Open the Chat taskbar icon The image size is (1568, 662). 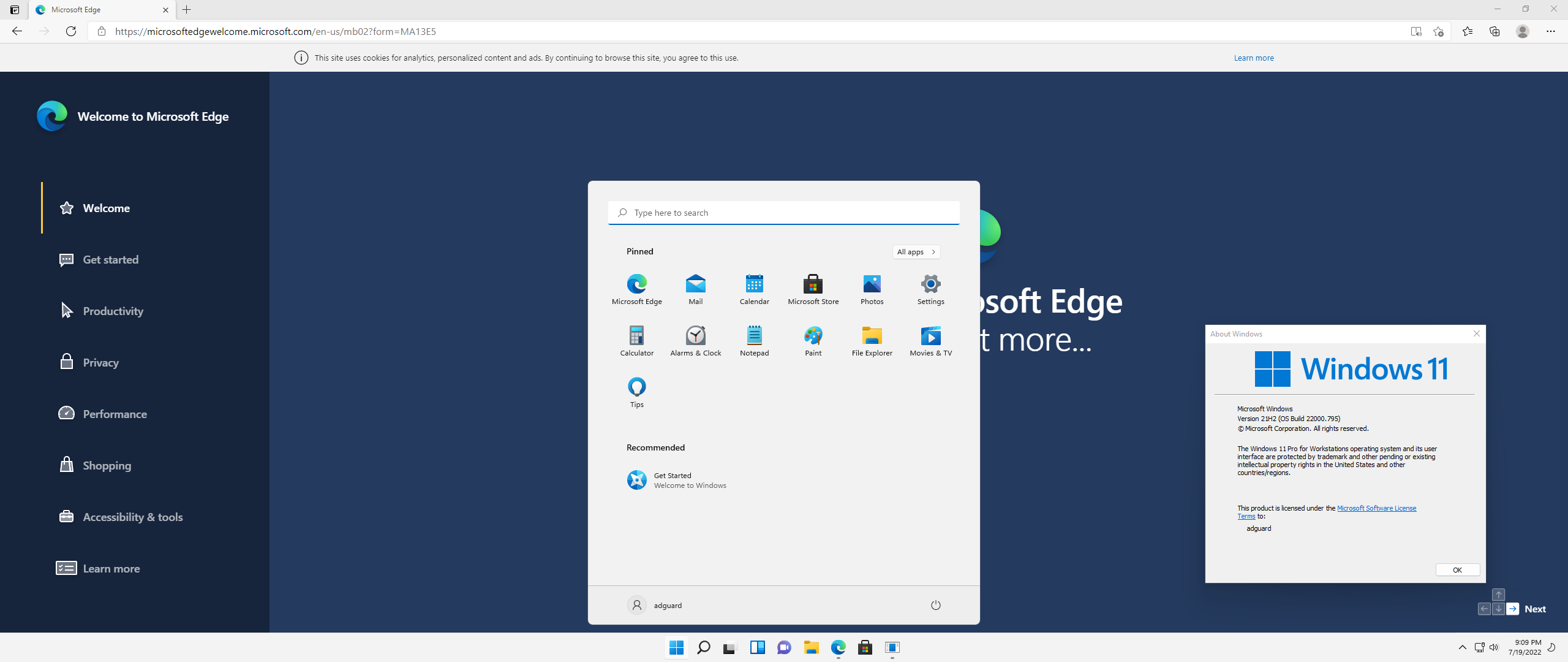coord(784,647)
